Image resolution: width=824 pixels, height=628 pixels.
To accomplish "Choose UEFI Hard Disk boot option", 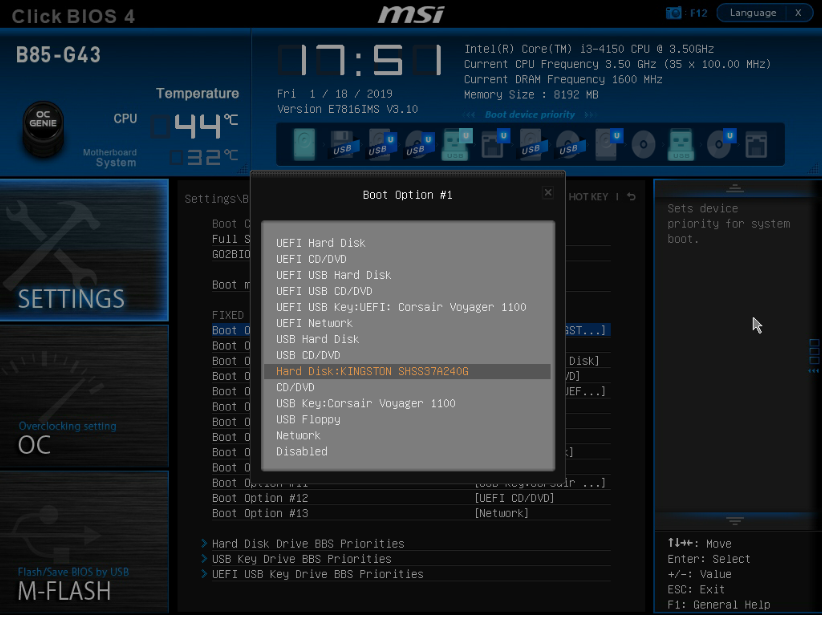I will 321,243.
